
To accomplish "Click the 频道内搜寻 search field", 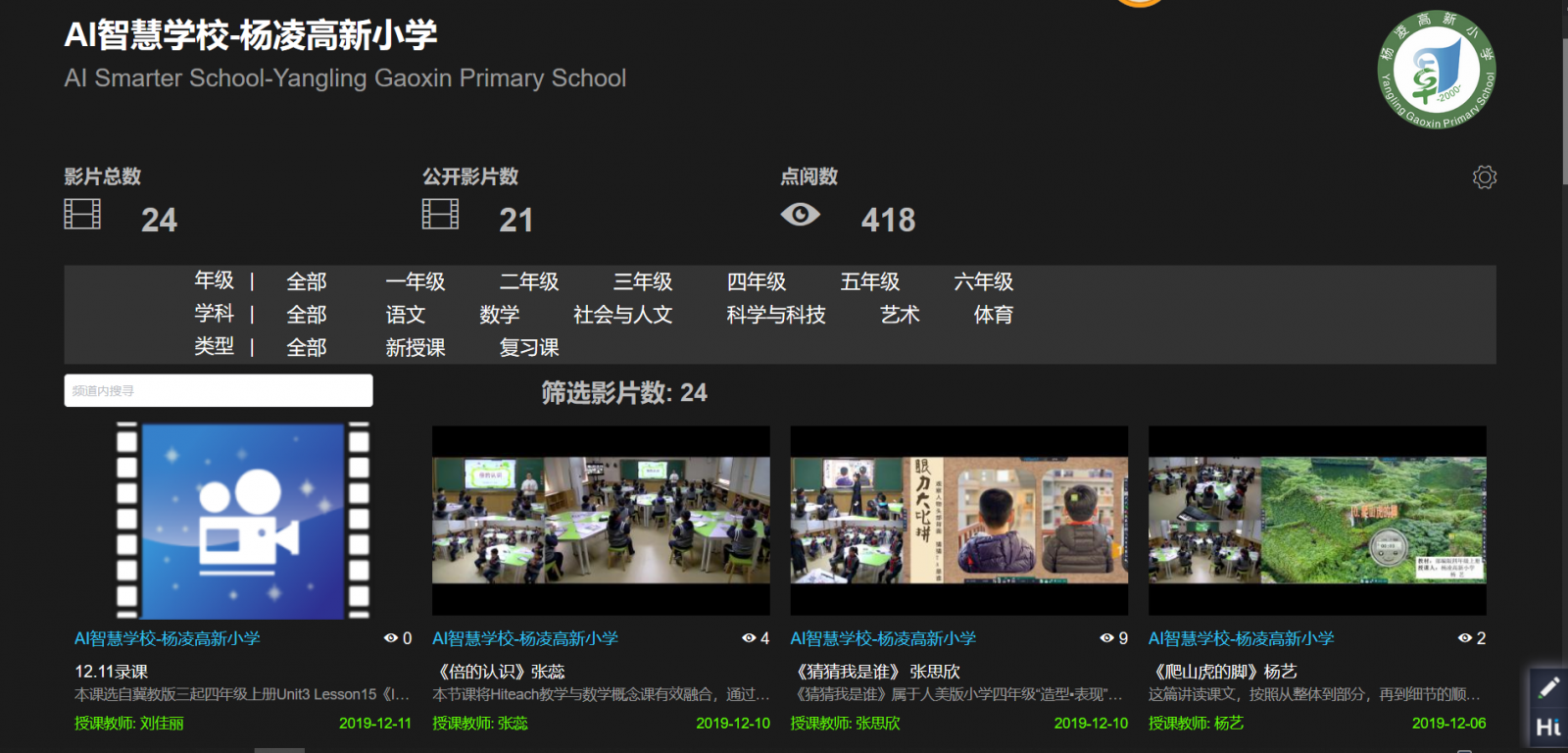I will 218,390.
